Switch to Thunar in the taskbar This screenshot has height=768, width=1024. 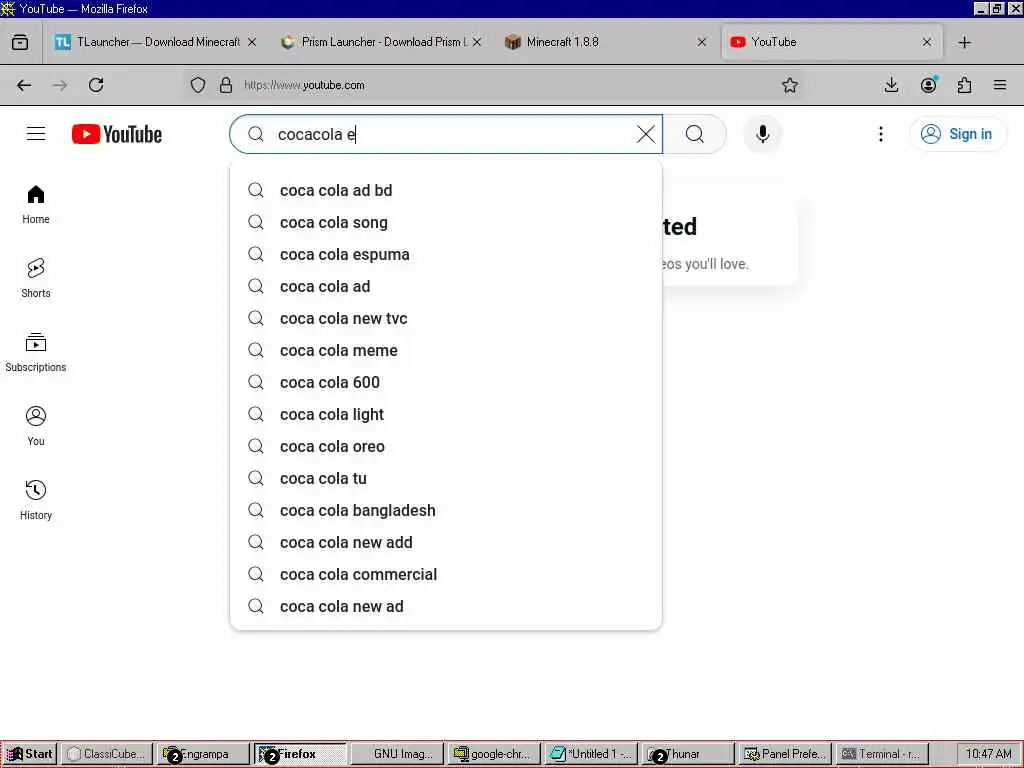tap(688, 754)
